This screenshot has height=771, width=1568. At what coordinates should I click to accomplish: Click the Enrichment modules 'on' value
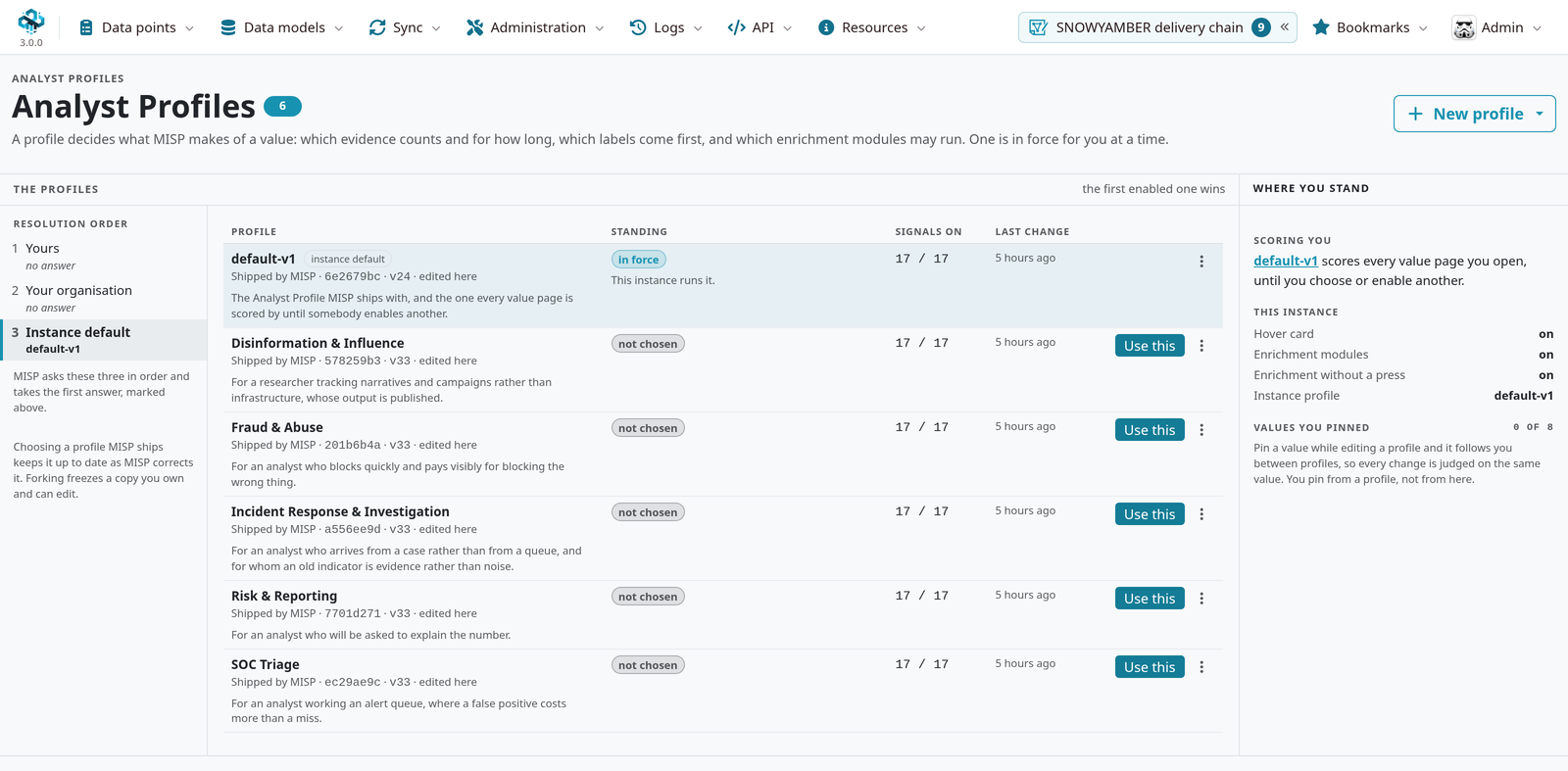coord(1545,355)
